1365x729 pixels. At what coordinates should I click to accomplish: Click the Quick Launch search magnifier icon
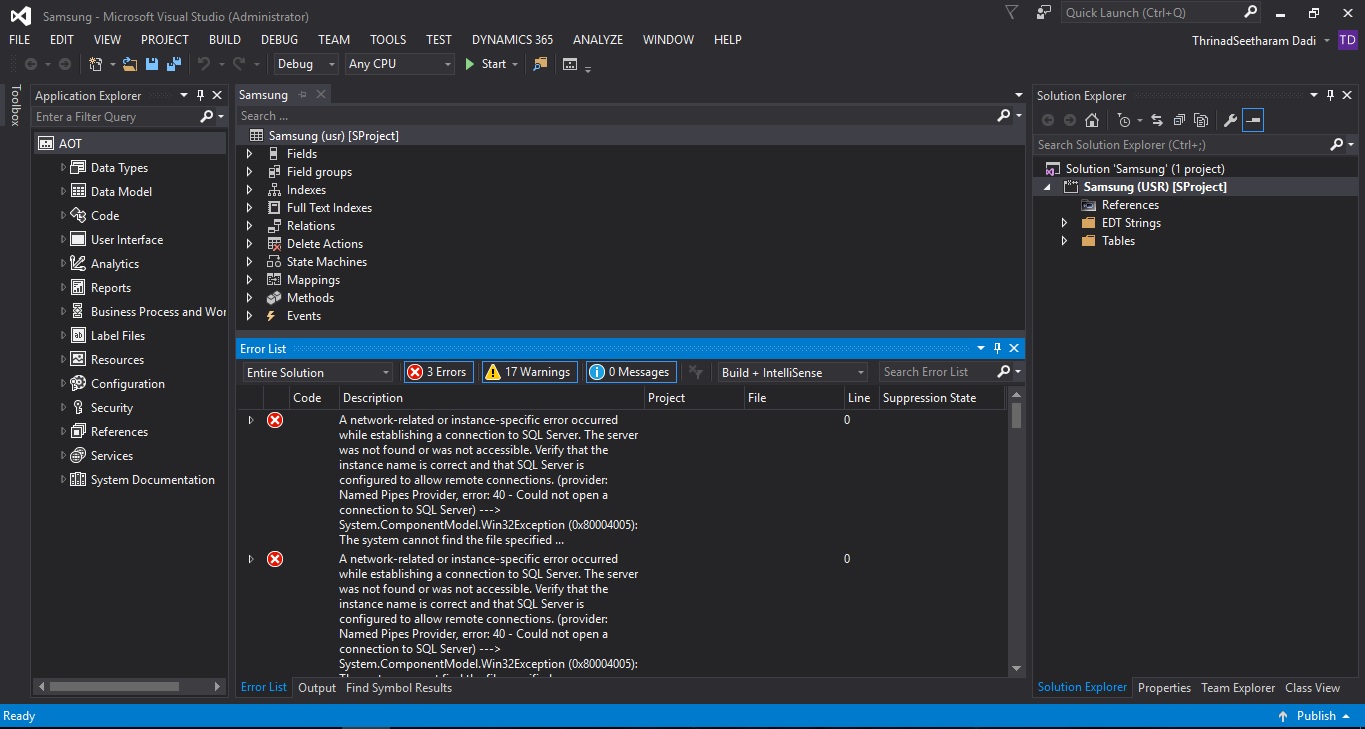tap(1250, 12)
